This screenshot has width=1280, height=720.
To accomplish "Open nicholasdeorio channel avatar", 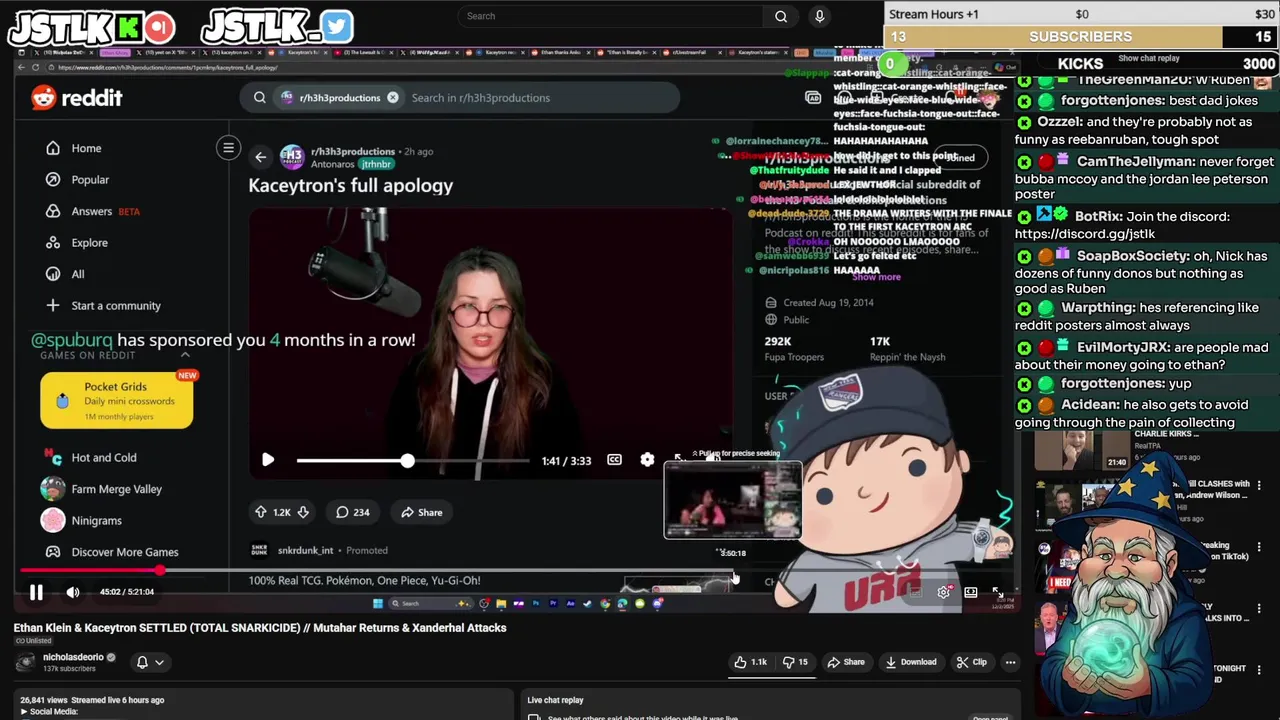I will click(25, 662).
